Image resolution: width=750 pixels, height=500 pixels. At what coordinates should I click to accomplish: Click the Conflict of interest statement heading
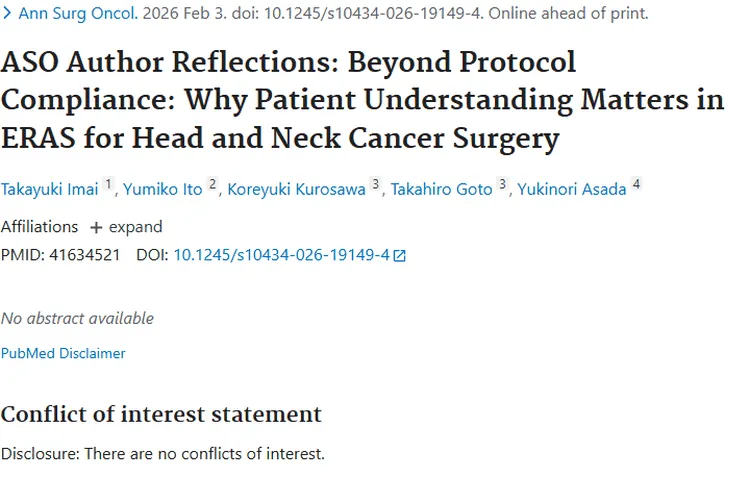(x=161, y=414)
